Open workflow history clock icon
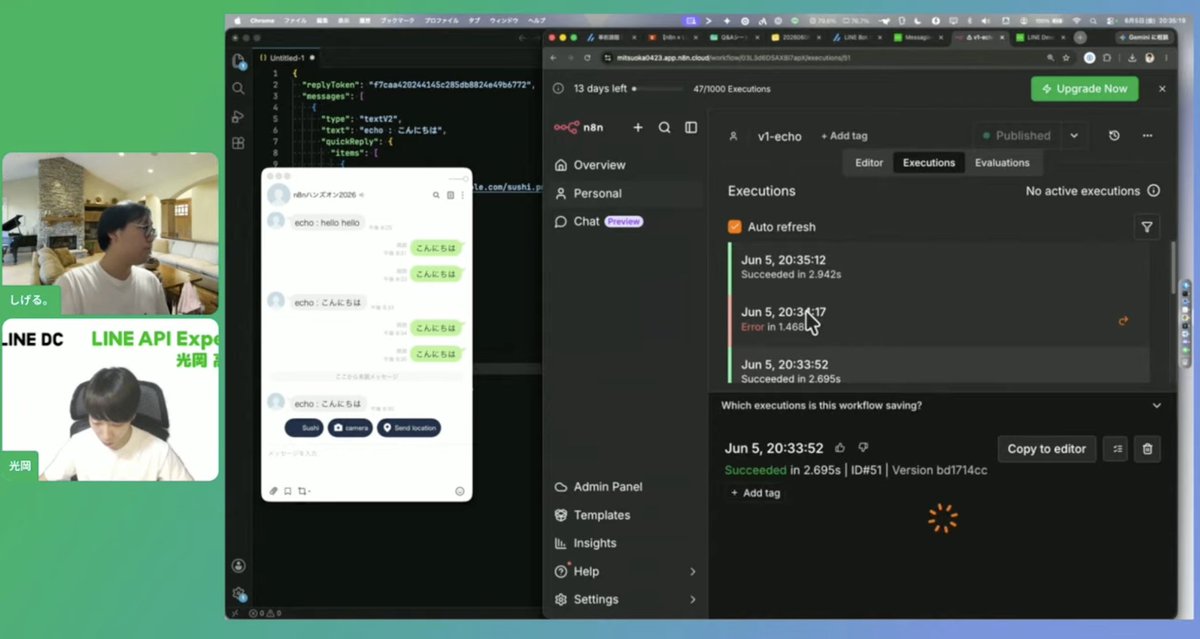1200x639 pixels. click(x=1115, y=135)
